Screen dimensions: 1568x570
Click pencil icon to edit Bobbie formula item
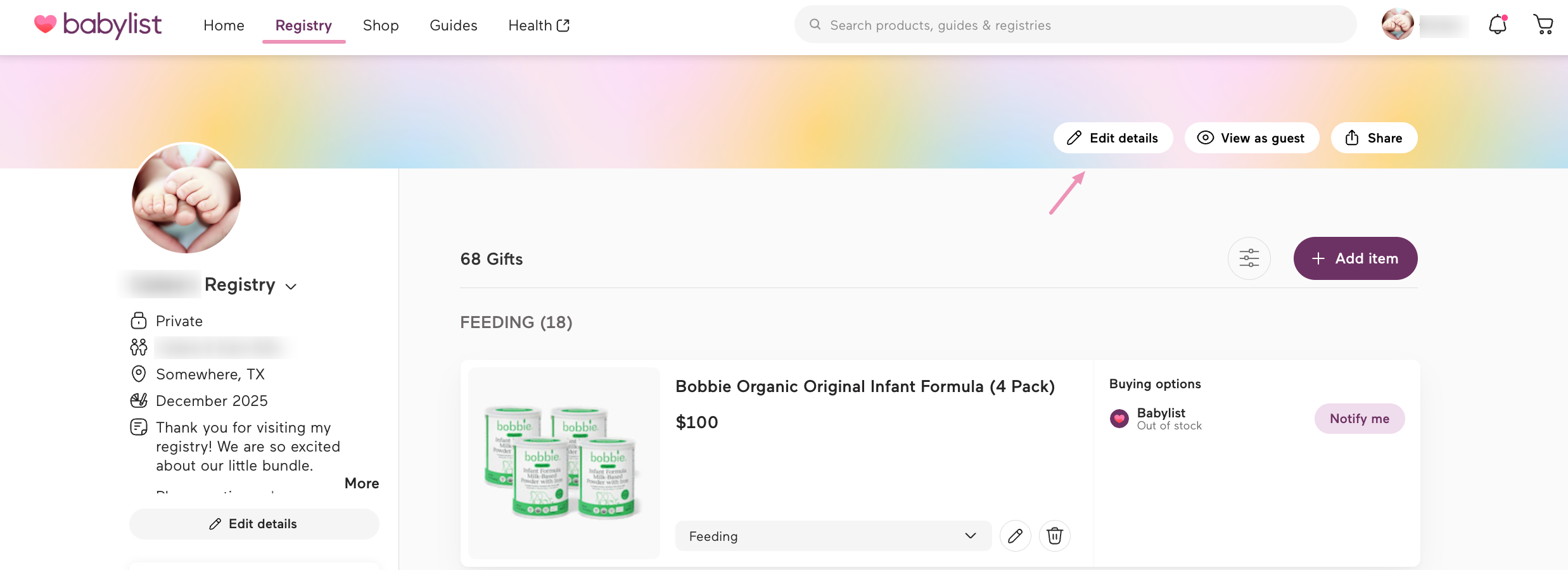pos(1015,536)
